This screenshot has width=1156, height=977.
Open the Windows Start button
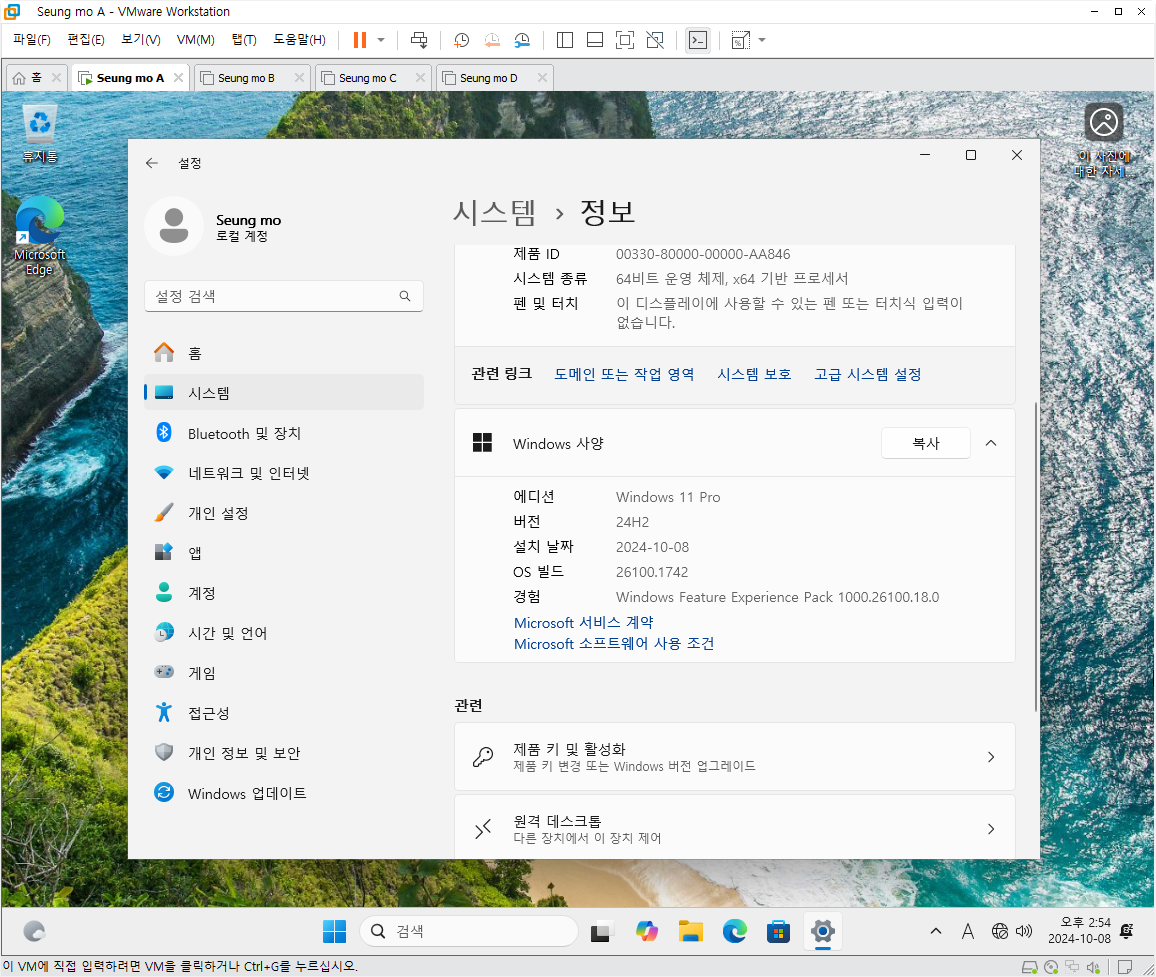pos(334,931)
